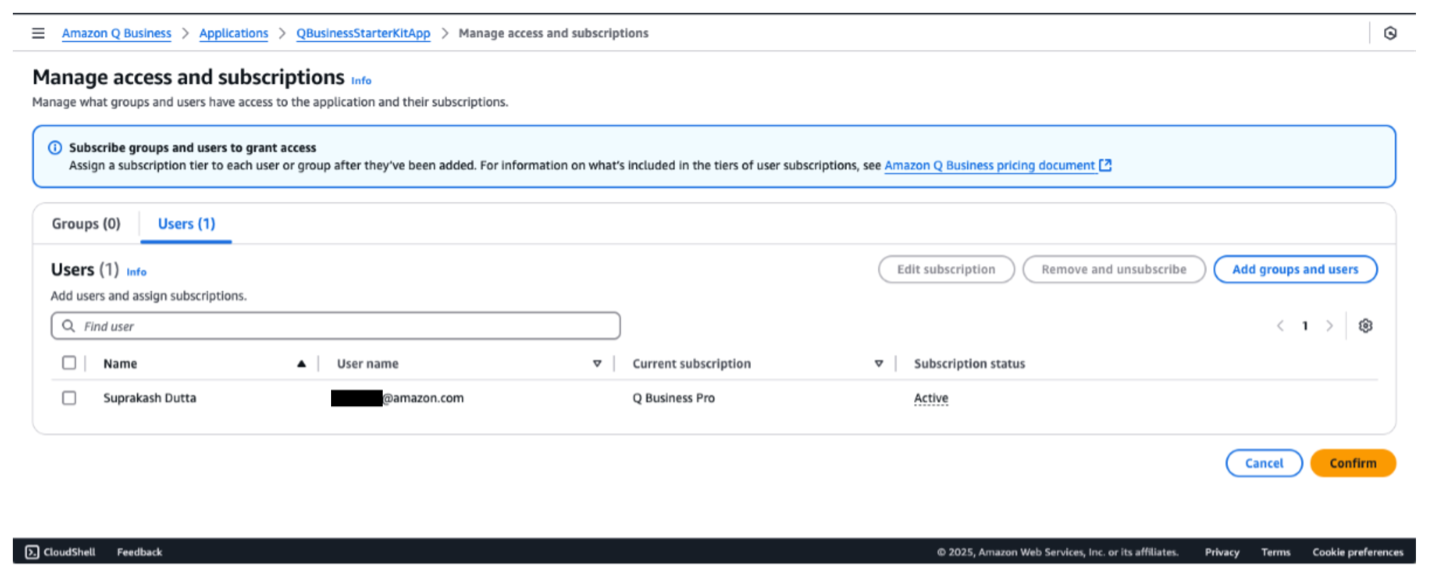Image resolution: width=1430 pixels, height=580 pixels.
Task: Sort the table by the Name column arrow
Action: click(x=301, y=363)
